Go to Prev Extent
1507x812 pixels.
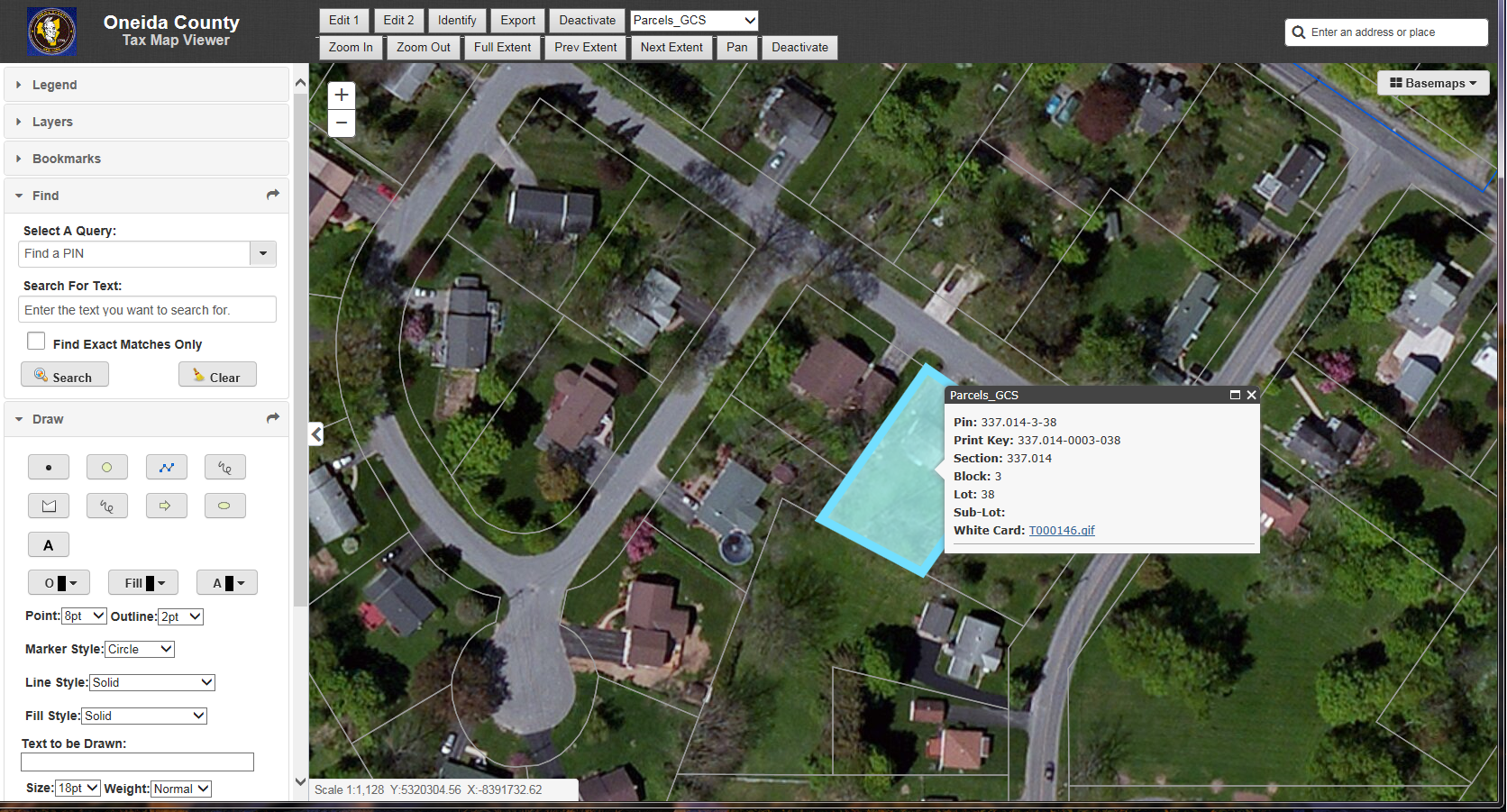pos(586,47)
